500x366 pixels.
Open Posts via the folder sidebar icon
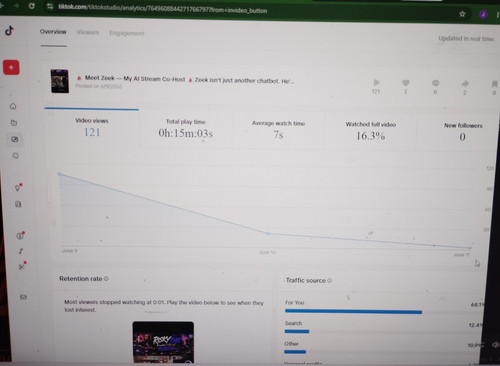[x=14, y=123]
